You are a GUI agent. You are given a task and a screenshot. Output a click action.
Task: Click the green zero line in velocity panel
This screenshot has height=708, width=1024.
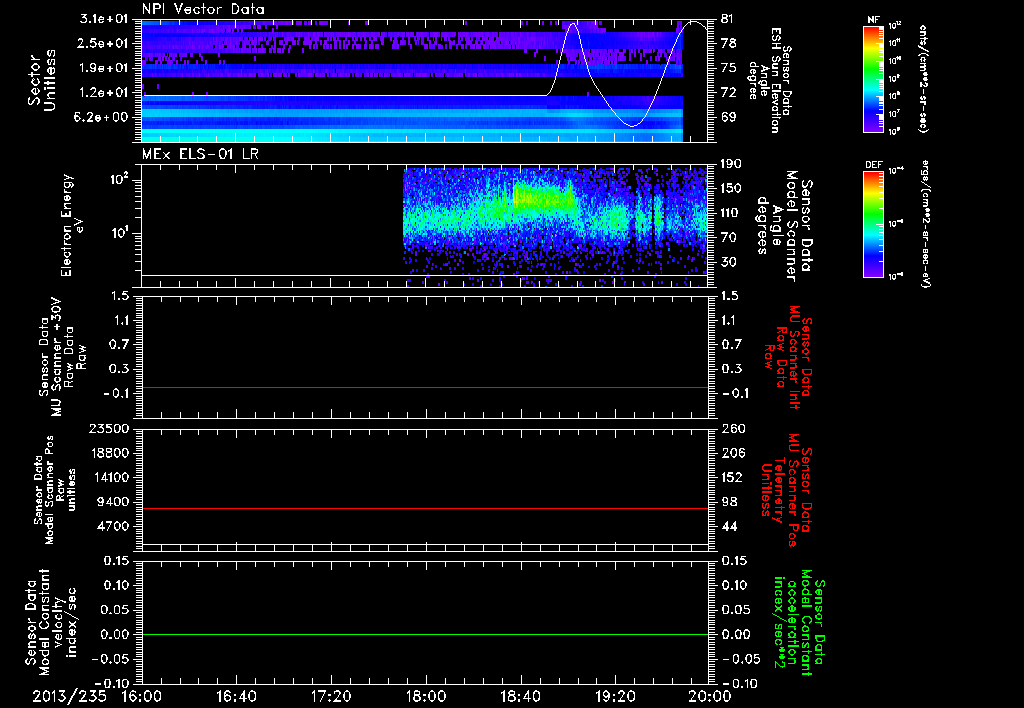(425, 634)
